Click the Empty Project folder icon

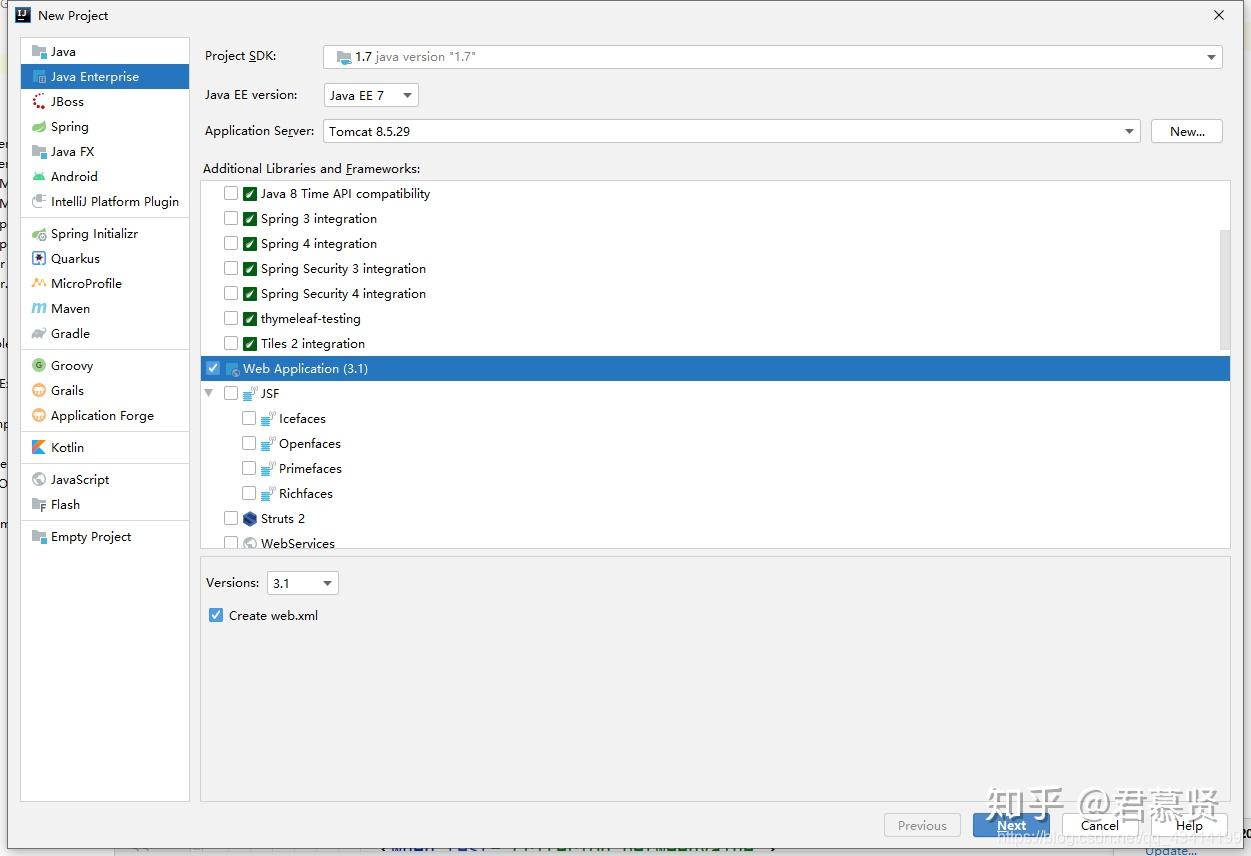coord(39,537)
